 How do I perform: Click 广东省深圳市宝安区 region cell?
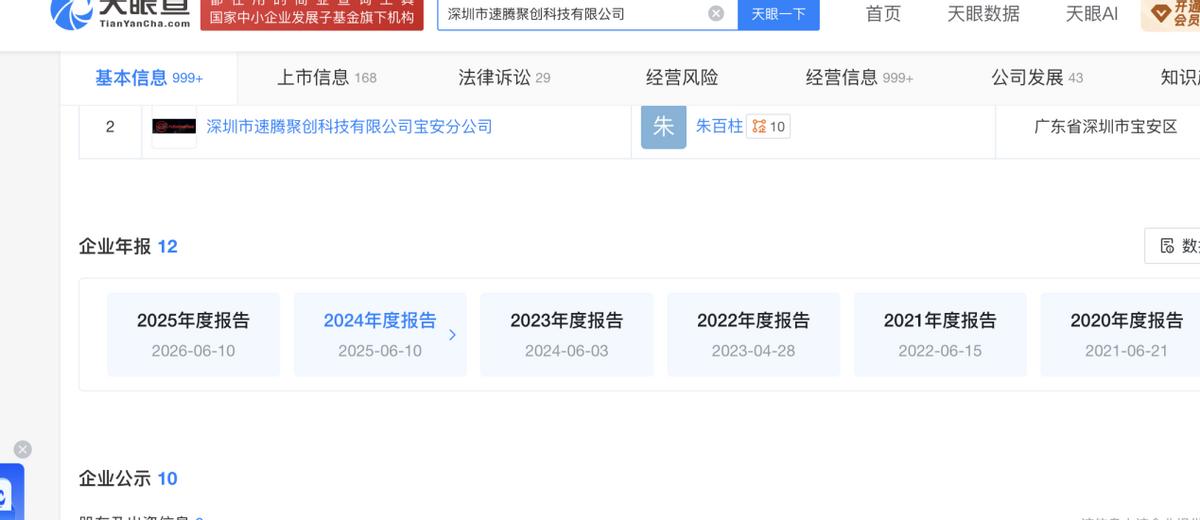(1105, 127)
